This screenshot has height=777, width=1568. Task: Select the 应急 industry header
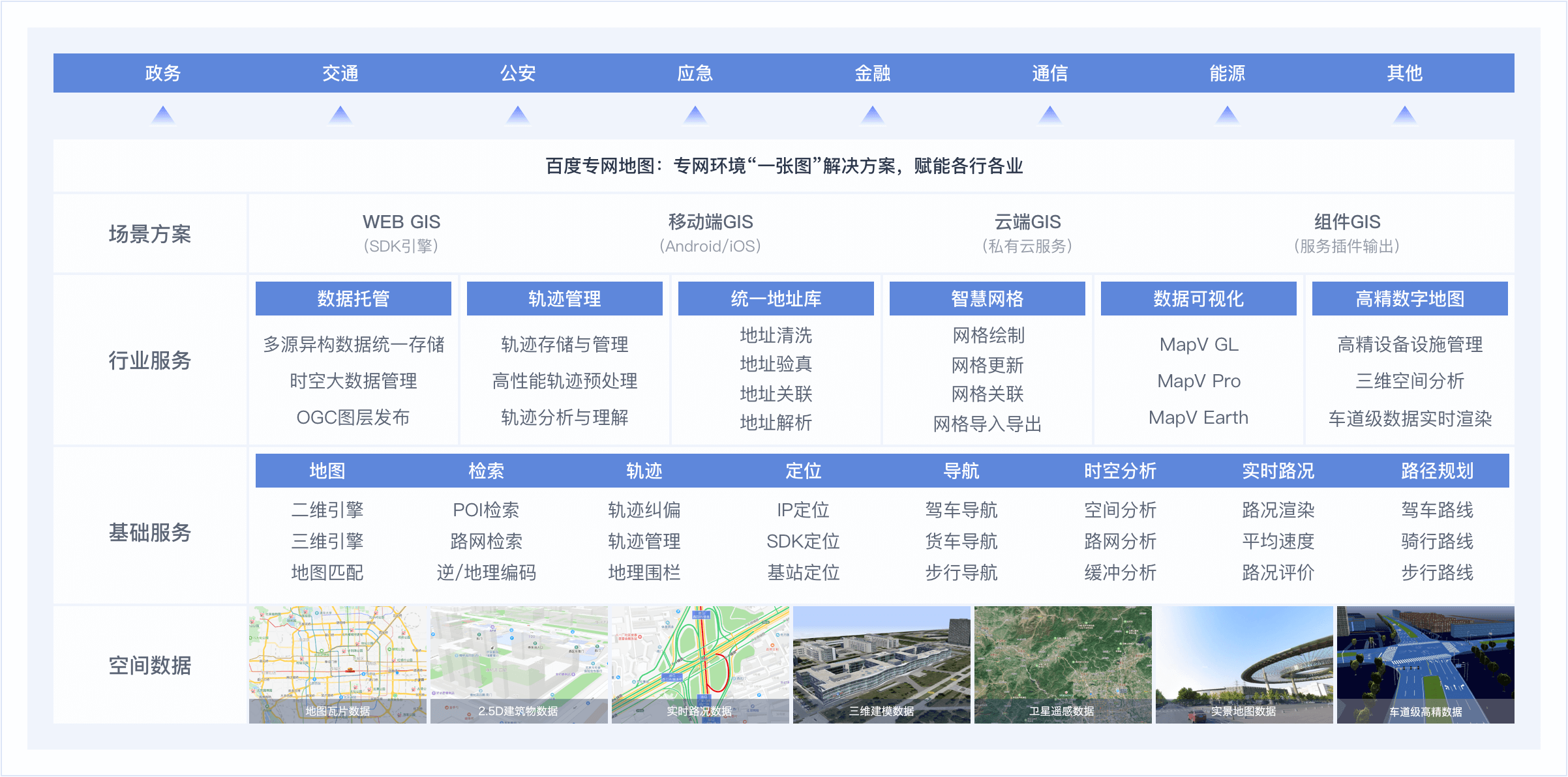point(695,73)
